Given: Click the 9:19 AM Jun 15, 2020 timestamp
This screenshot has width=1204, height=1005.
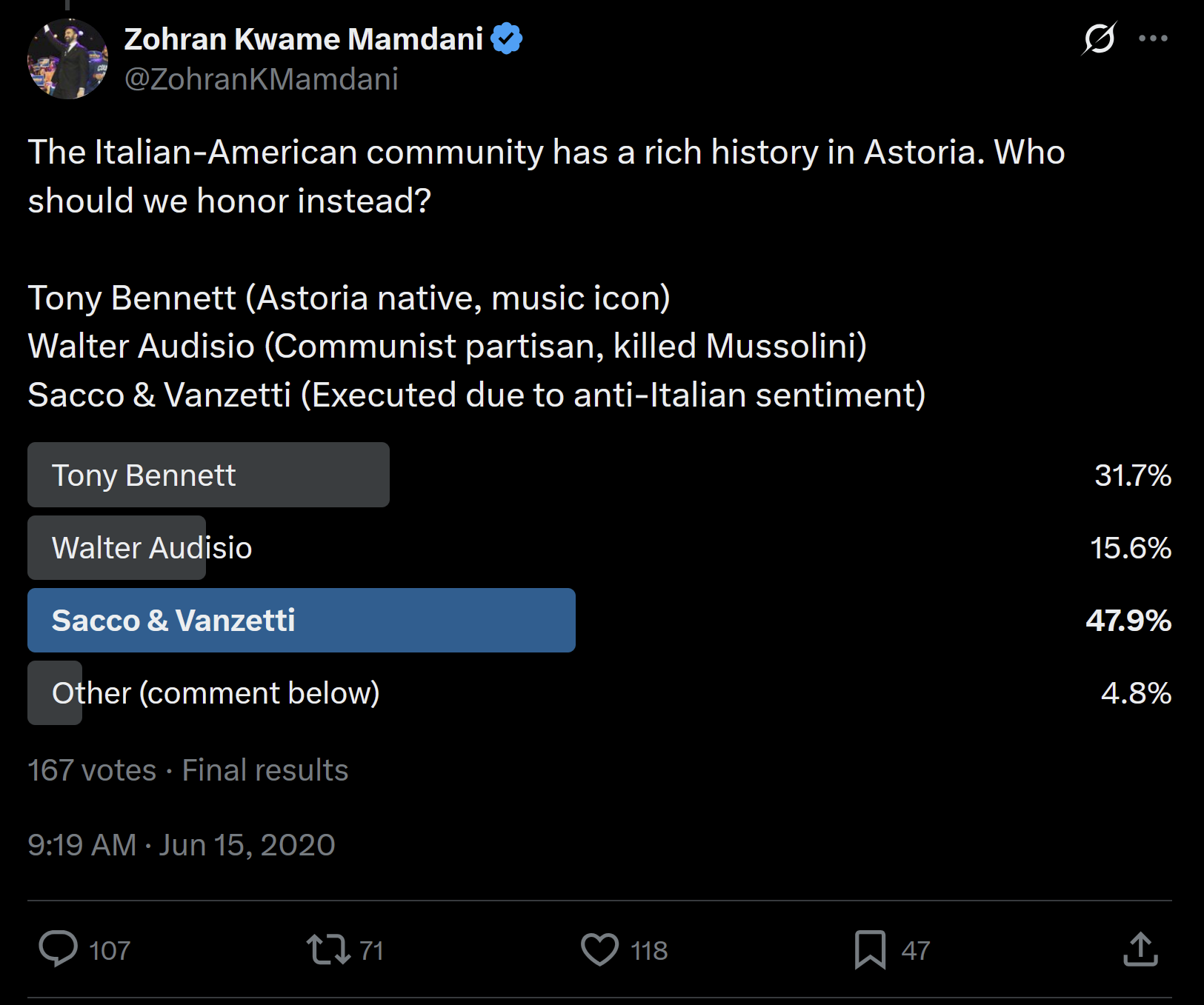Looking at the screenshot, I should tap(182, 845).
